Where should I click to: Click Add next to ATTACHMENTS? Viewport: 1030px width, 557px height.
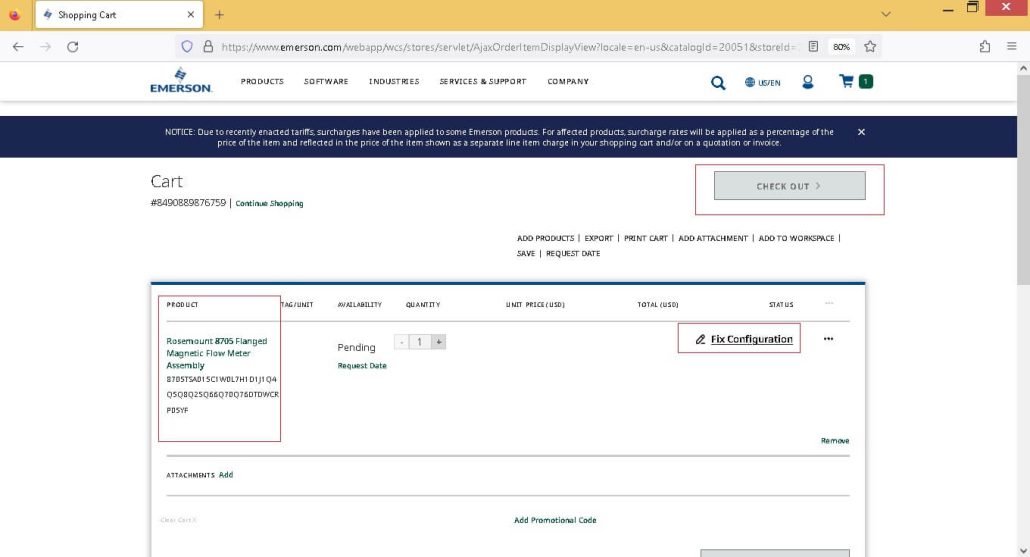(226, 475)
